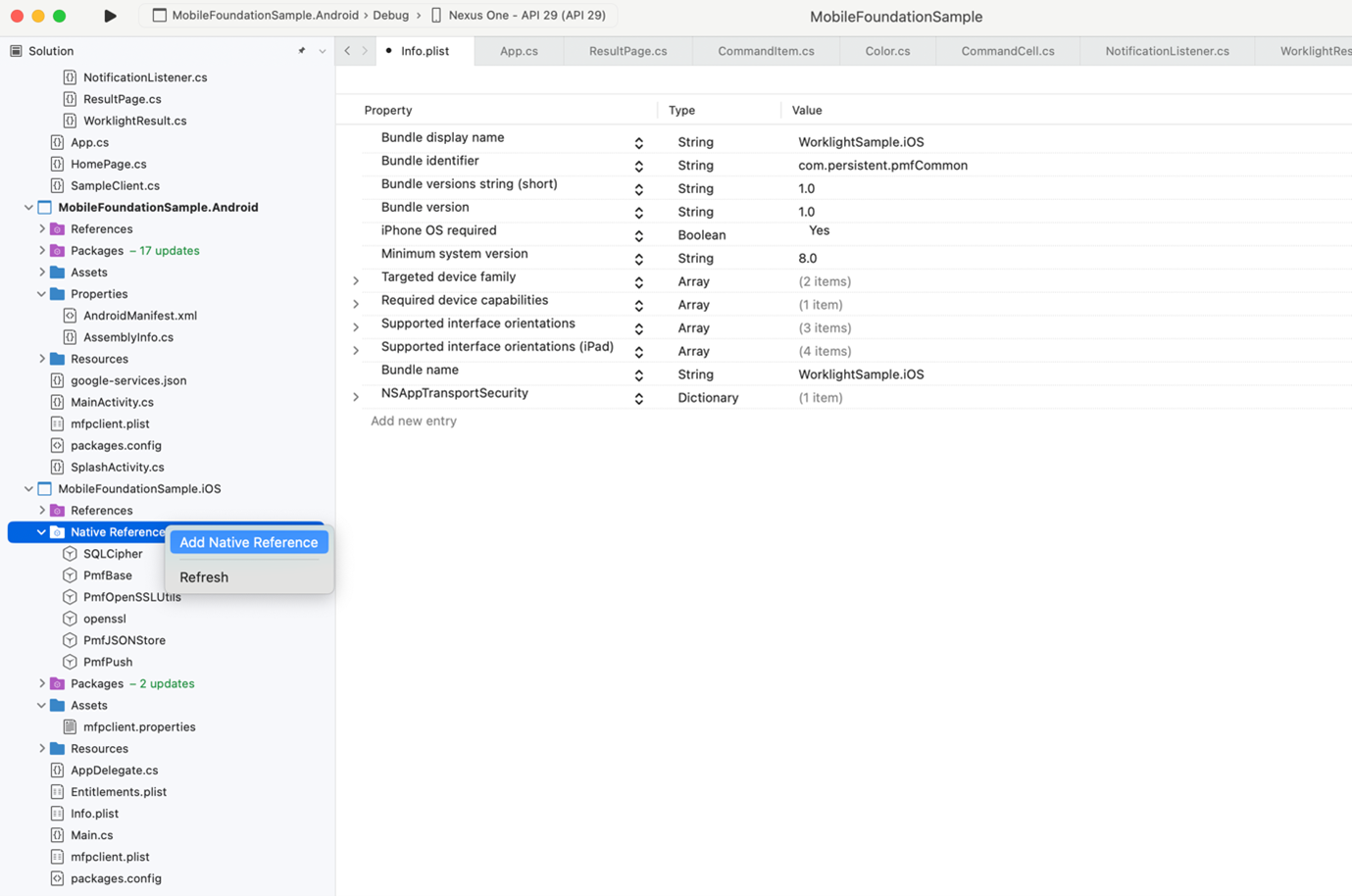
Task: Choose Refresh from the context menu
Action: pyautogui.click(x=204, y=577)
